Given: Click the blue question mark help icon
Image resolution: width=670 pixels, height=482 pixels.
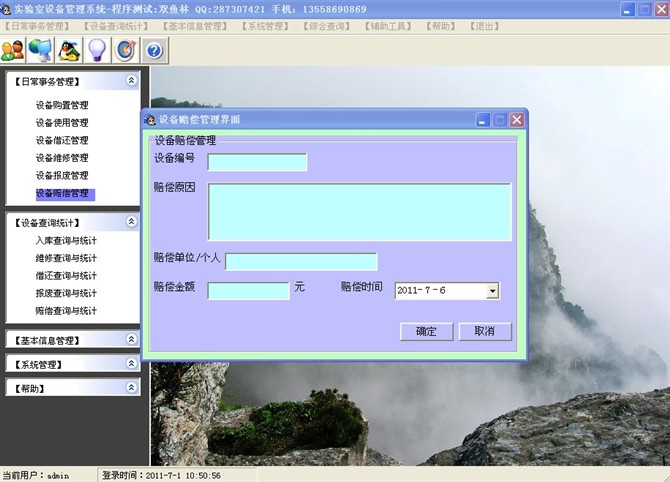Looking at the screenshot, I should pos(153,49).
